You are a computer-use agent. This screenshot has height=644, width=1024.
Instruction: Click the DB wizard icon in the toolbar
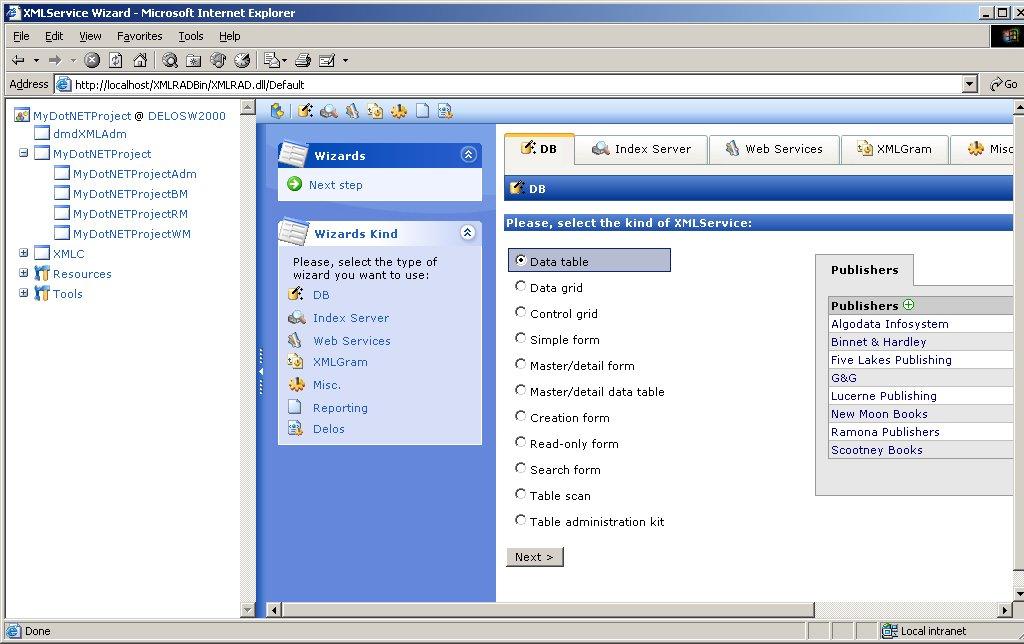tap(305, 111)
